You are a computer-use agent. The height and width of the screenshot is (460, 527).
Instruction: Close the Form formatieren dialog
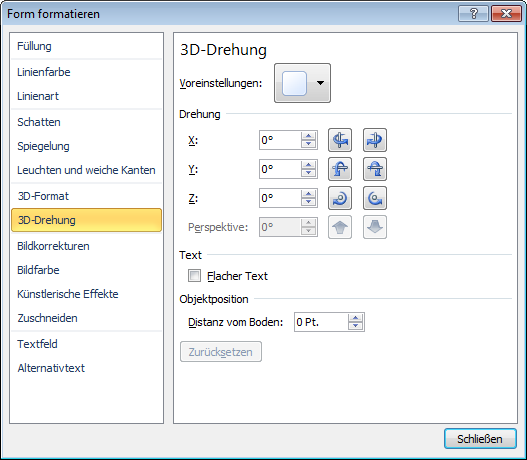[x=506, y=14]
